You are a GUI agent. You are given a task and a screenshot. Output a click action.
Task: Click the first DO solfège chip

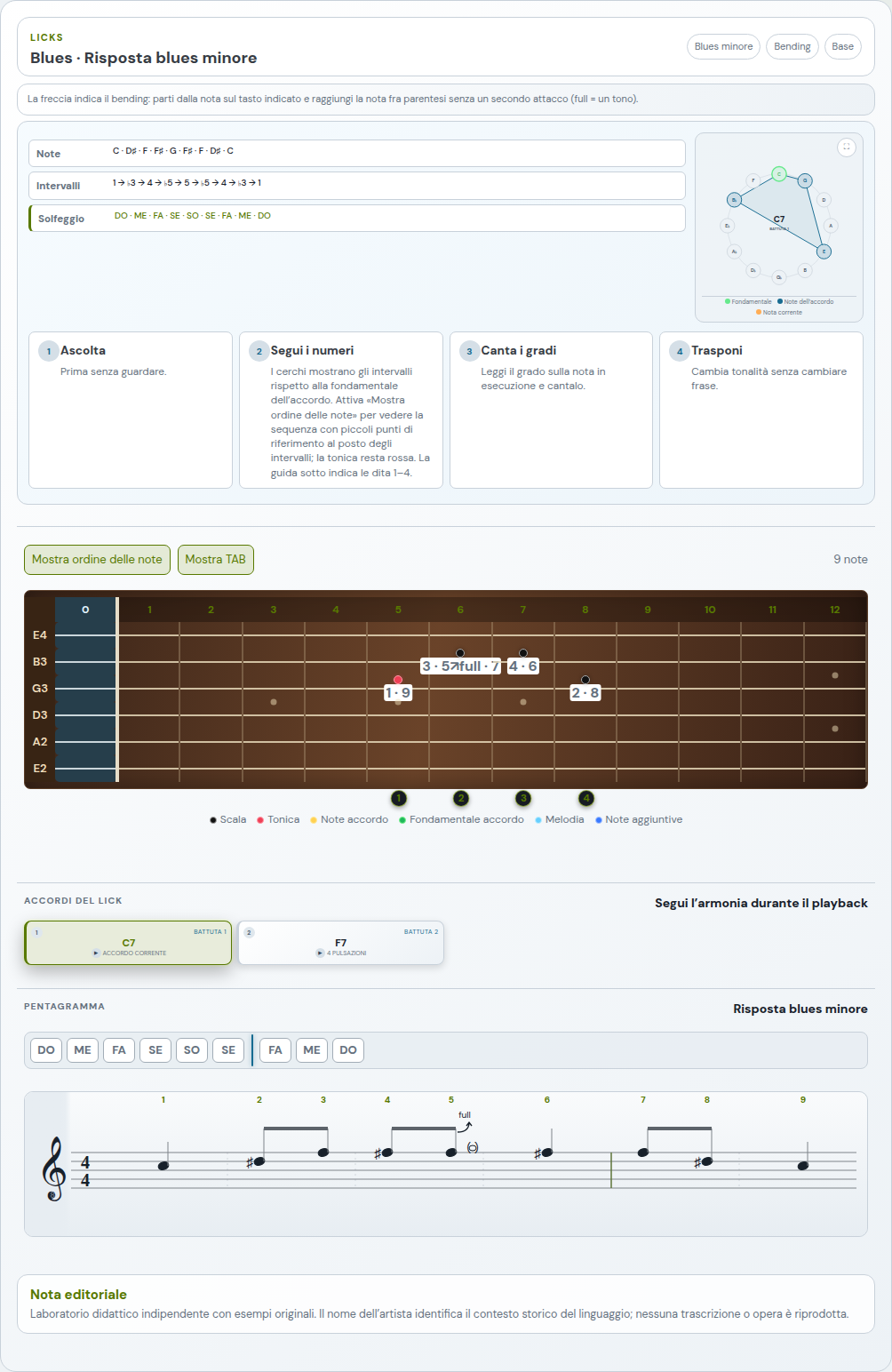[x=46, y=1050]
